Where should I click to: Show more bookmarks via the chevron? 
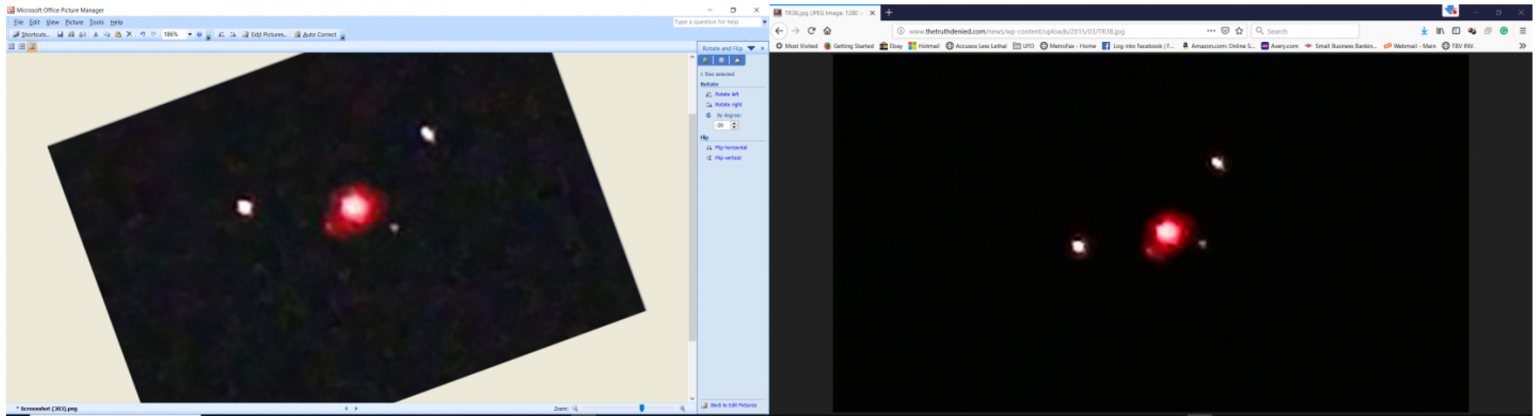click(1523, 46)
